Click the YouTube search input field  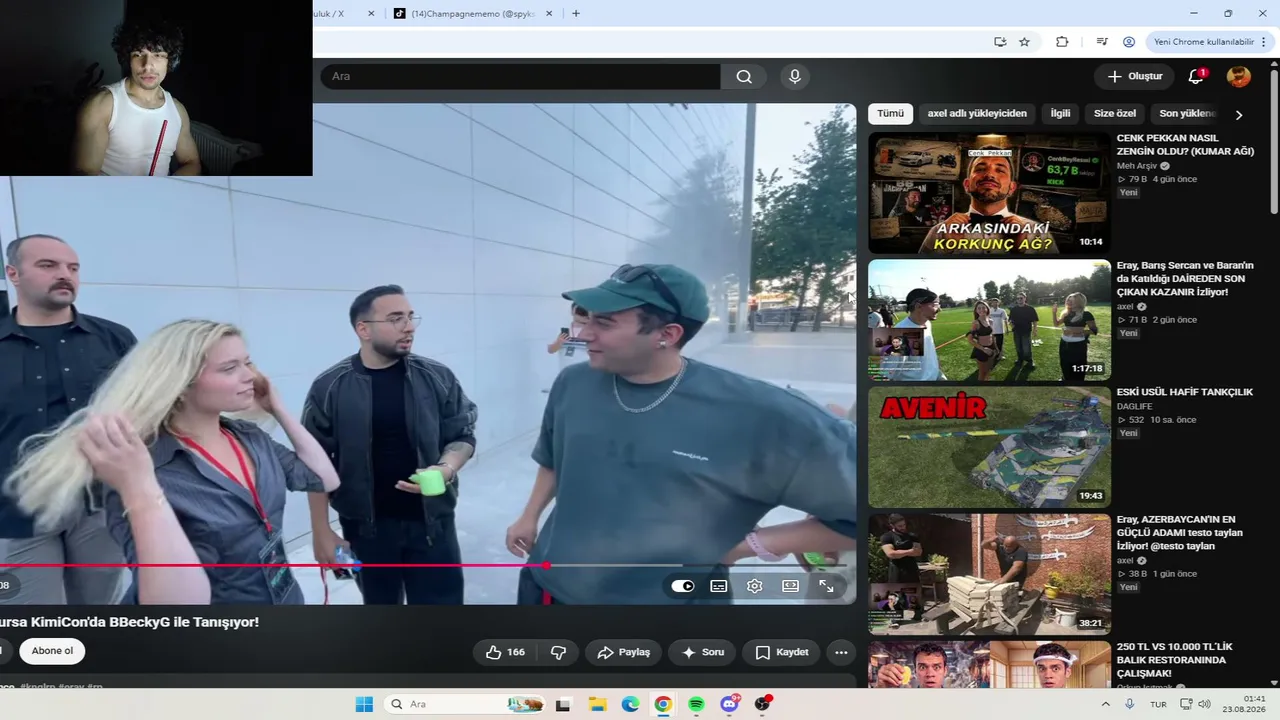click(520, 77)
